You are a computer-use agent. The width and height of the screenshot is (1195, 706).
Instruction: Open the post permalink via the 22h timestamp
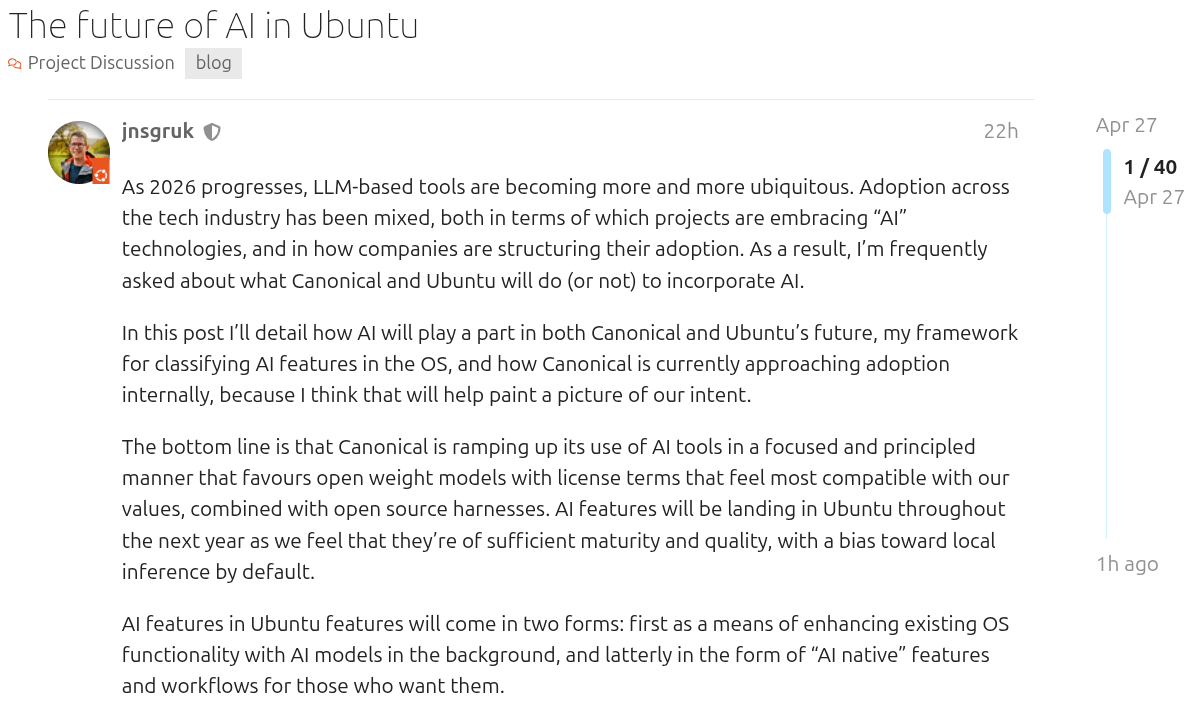click(x=1000, y=131)
